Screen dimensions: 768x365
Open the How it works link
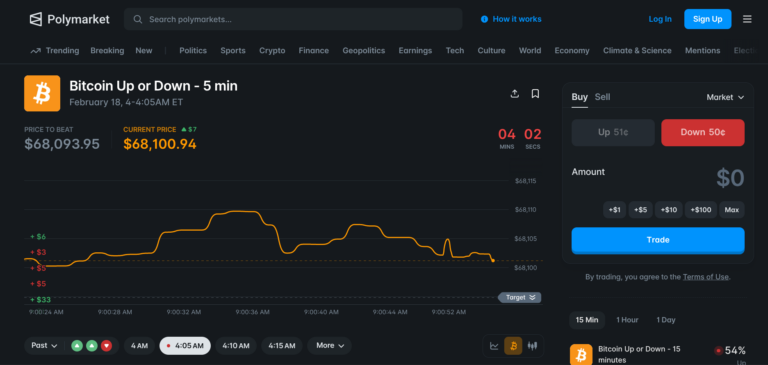tap(517, 19)
